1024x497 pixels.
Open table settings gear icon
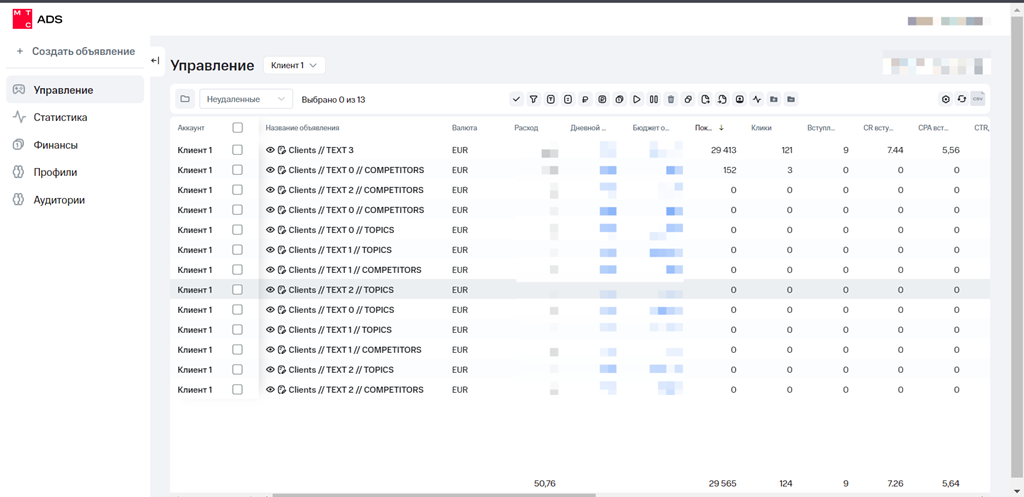(945, 99)
